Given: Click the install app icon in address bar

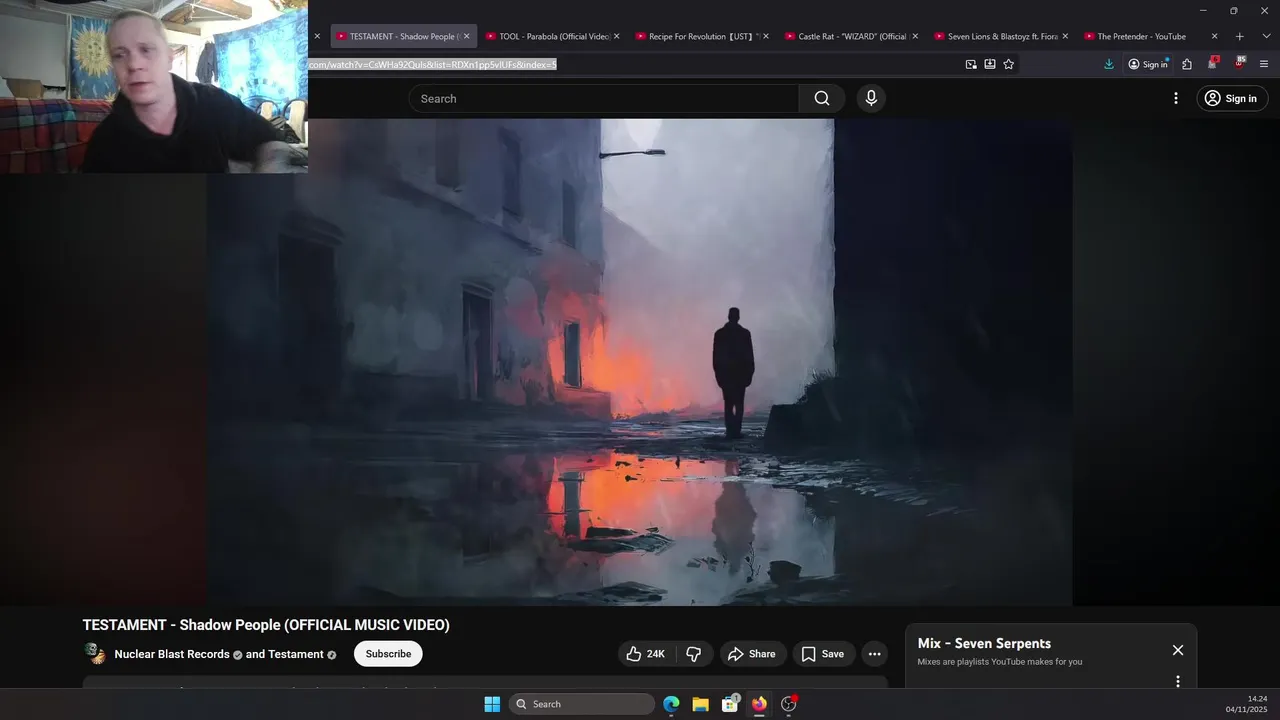Looking at the screenshot, I should (x=990, y=64).
